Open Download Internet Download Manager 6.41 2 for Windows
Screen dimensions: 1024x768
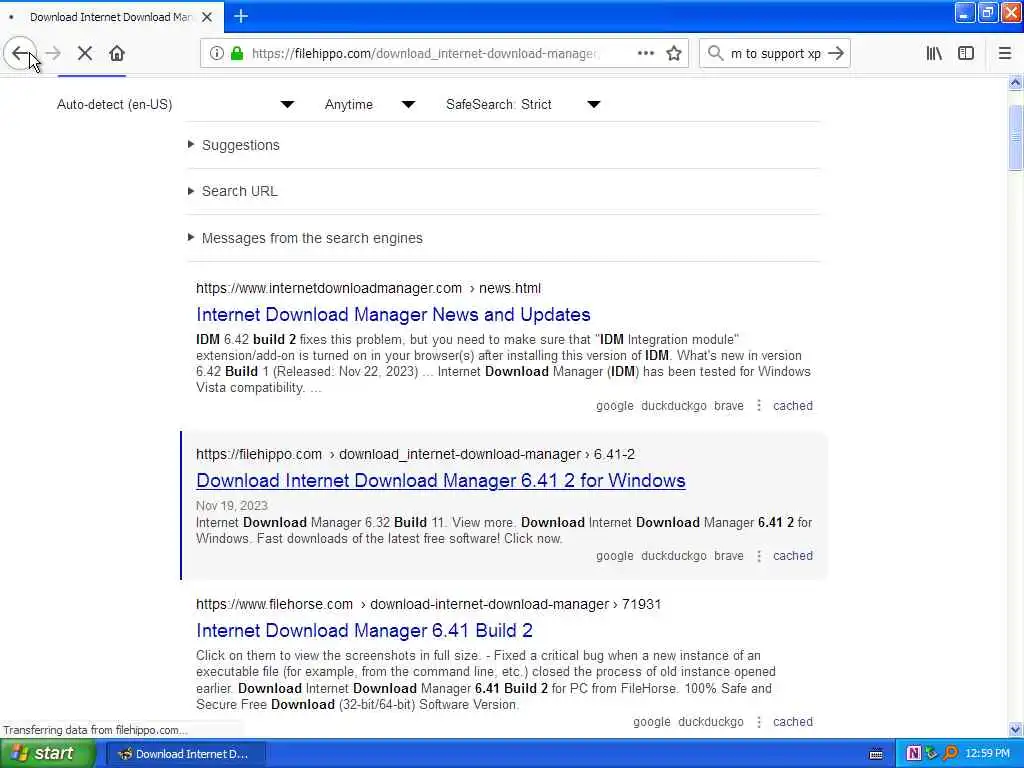pos(441,481)
